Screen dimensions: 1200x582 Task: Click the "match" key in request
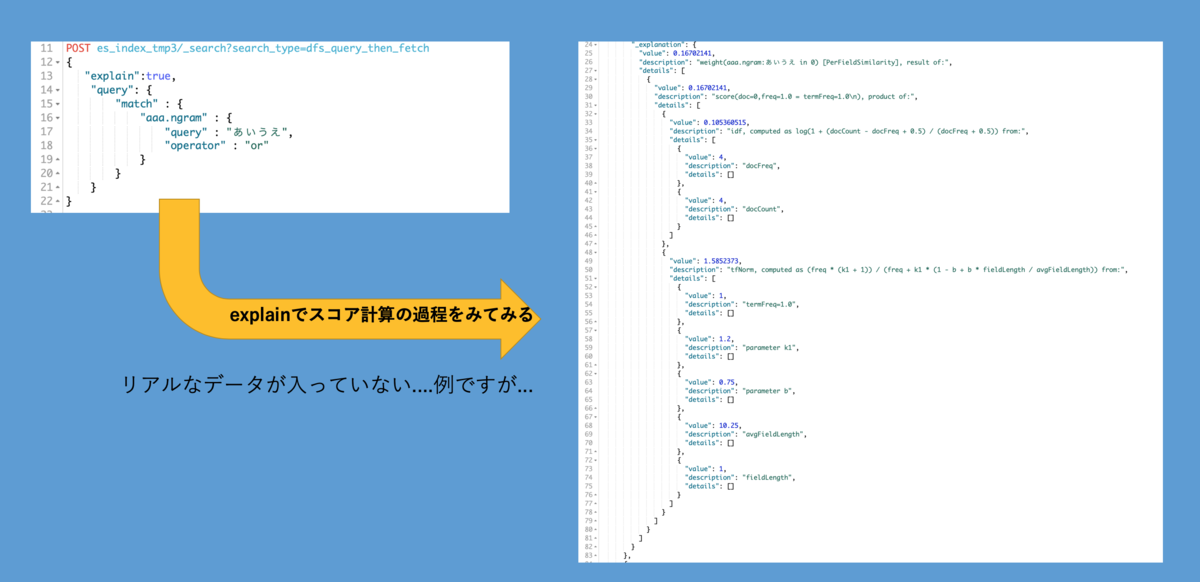(x=137, y=104)
